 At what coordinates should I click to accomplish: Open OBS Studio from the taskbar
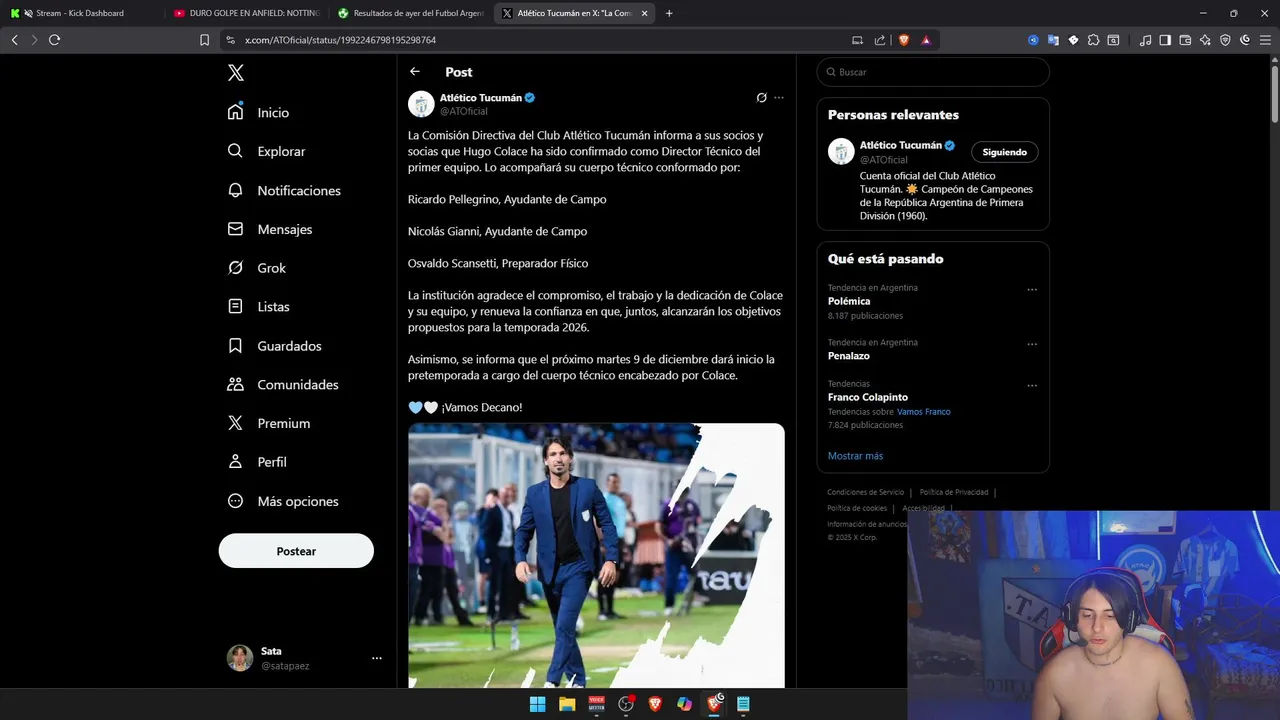click(626, 704)
